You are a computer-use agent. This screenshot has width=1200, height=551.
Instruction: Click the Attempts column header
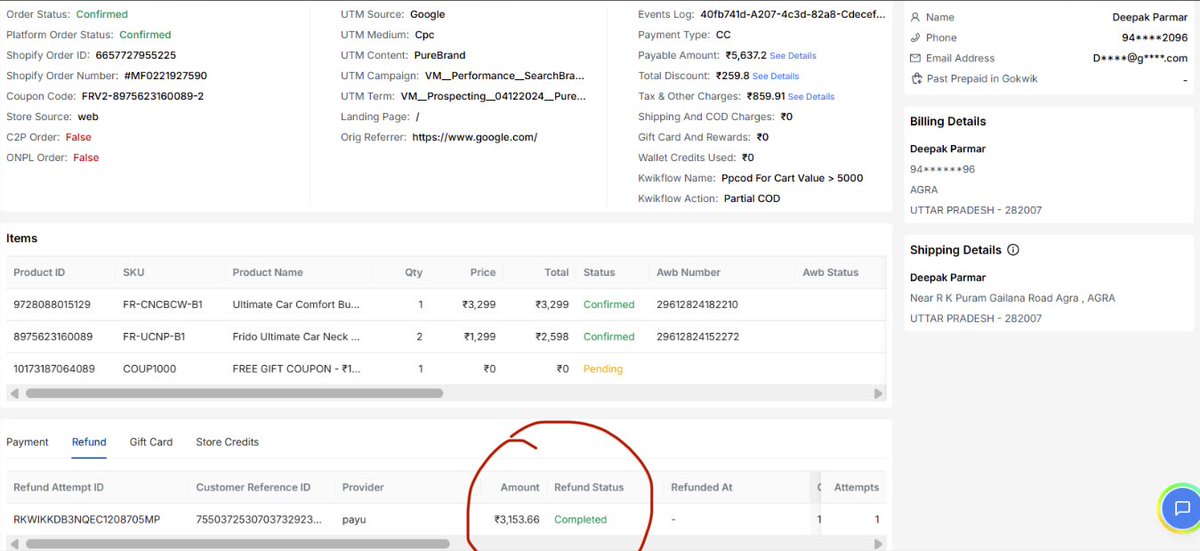856,487
